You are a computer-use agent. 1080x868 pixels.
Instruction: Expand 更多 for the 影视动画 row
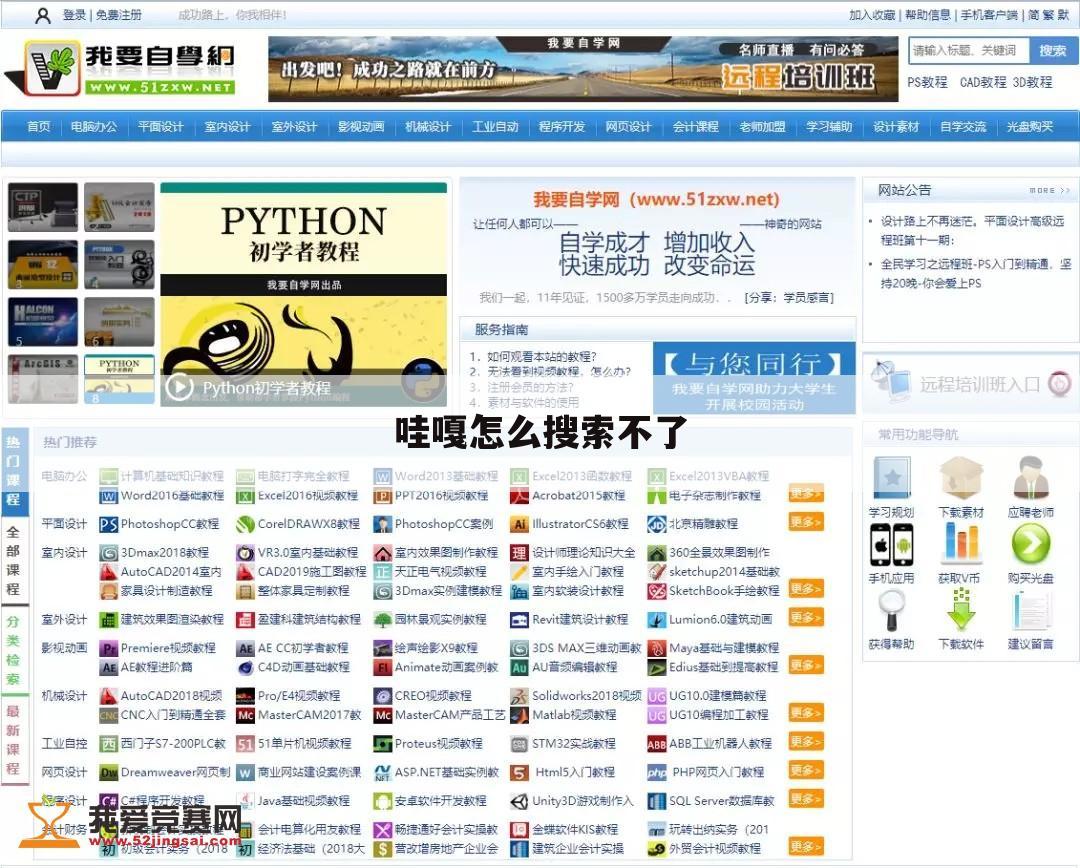pyautogui.click(x=806, y=665)
